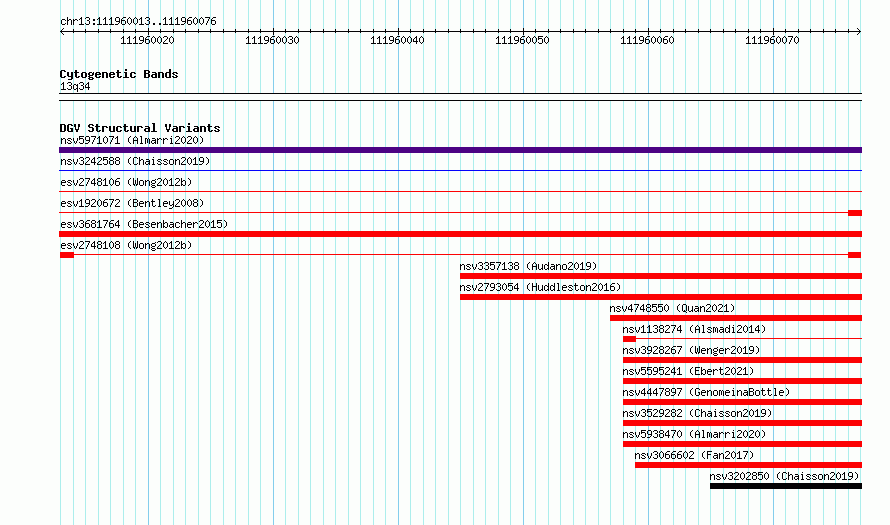The width and height of the screenshot is (890, 525).
Task: Click ruler position 111960020
Action: coord(148,40)
